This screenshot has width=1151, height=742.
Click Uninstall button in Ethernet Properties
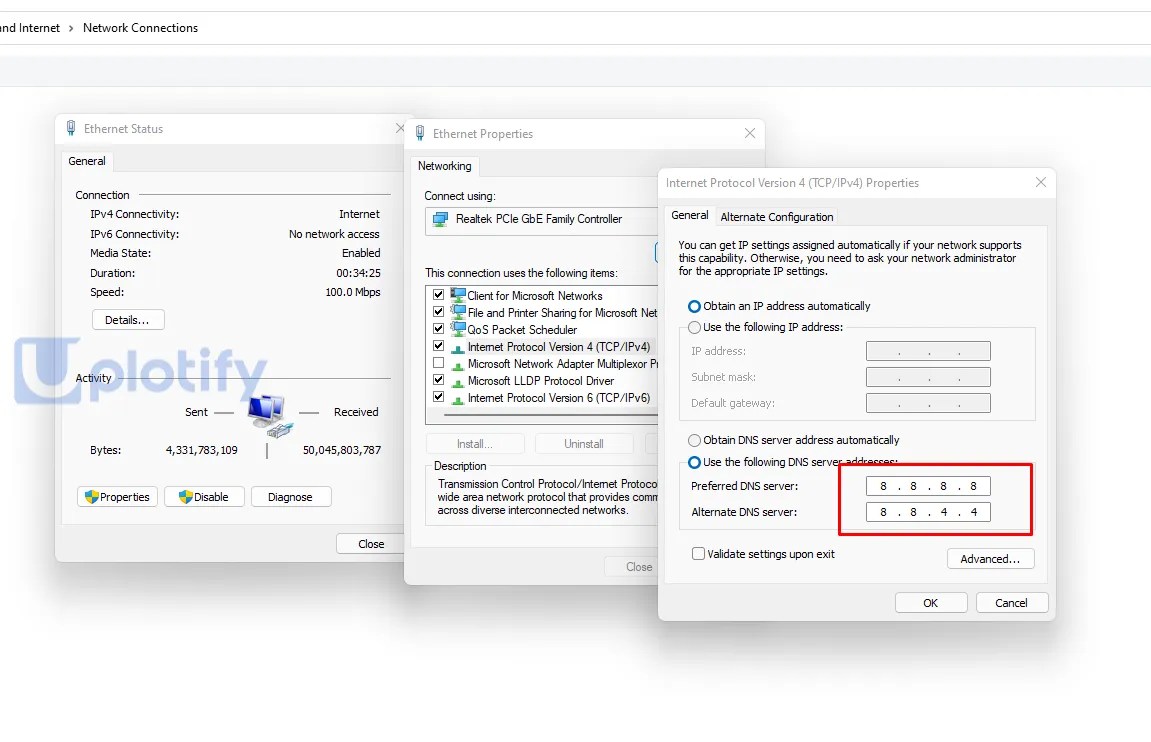coord(584,444)
